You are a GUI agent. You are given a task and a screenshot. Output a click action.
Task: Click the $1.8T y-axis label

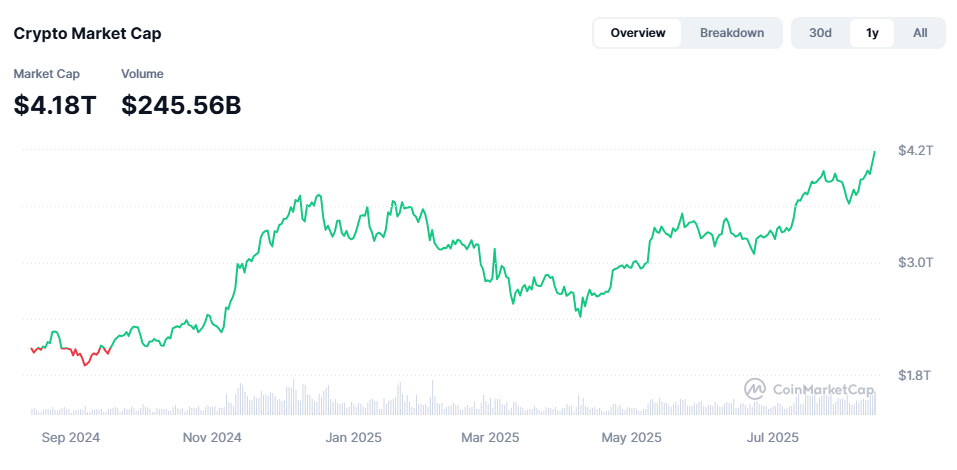tap(915, 375)
